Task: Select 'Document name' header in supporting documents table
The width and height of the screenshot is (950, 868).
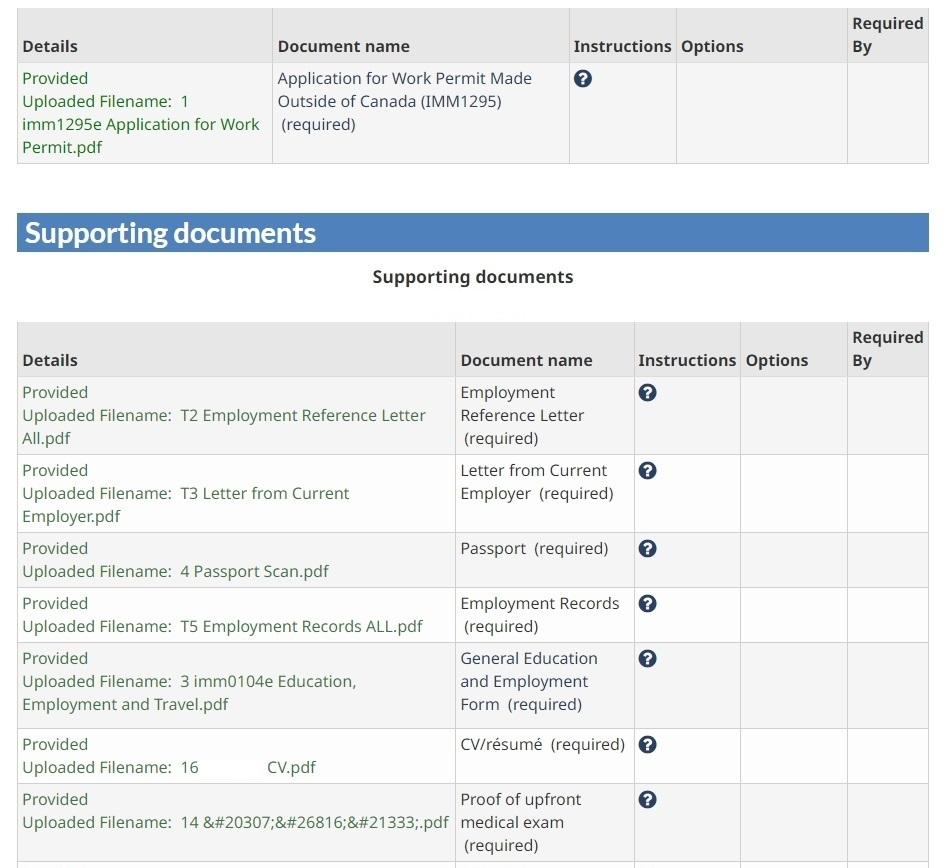Action: click(x=526, y=360)
